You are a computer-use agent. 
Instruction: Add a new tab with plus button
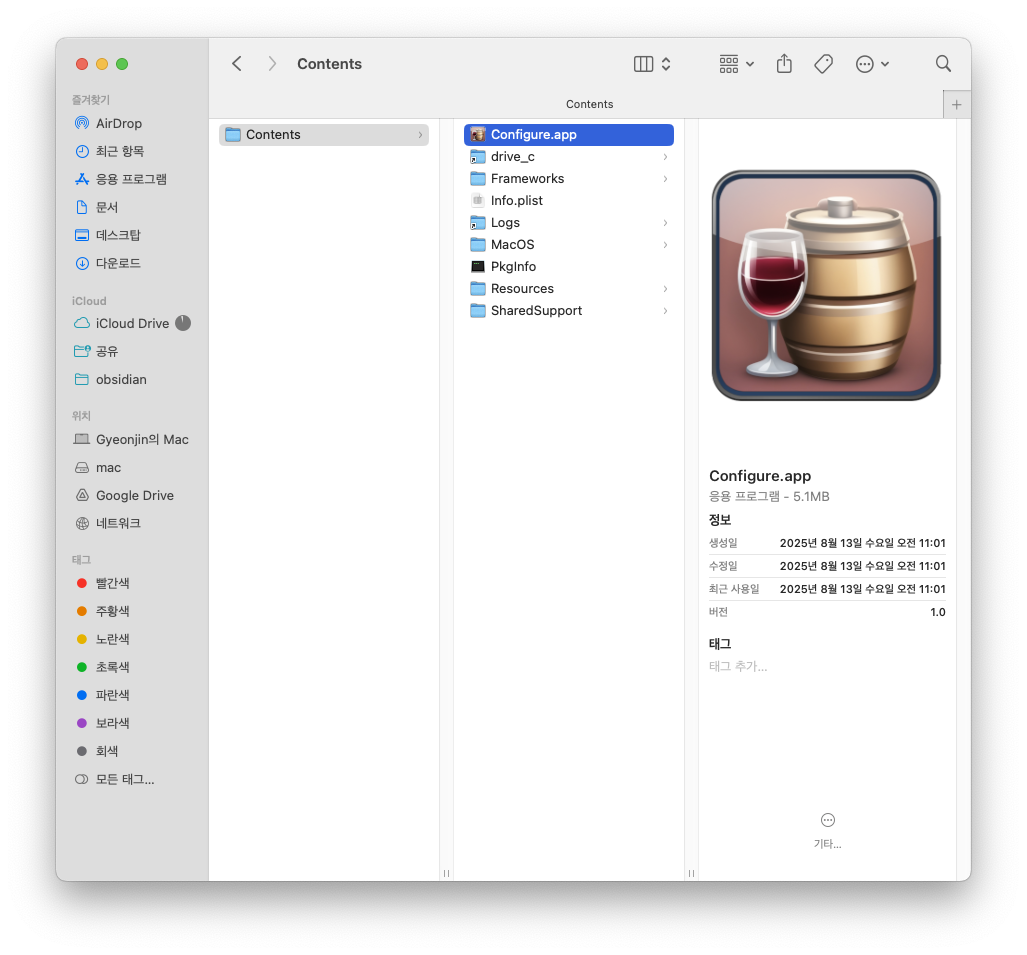956,104
